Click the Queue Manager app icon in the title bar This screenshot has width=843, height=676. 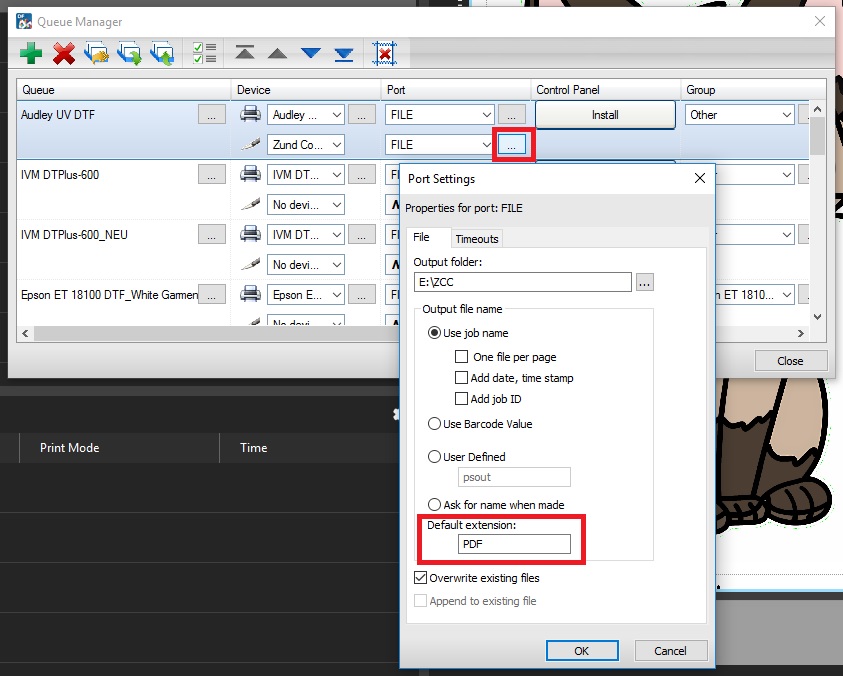click(x=24, y=22)
